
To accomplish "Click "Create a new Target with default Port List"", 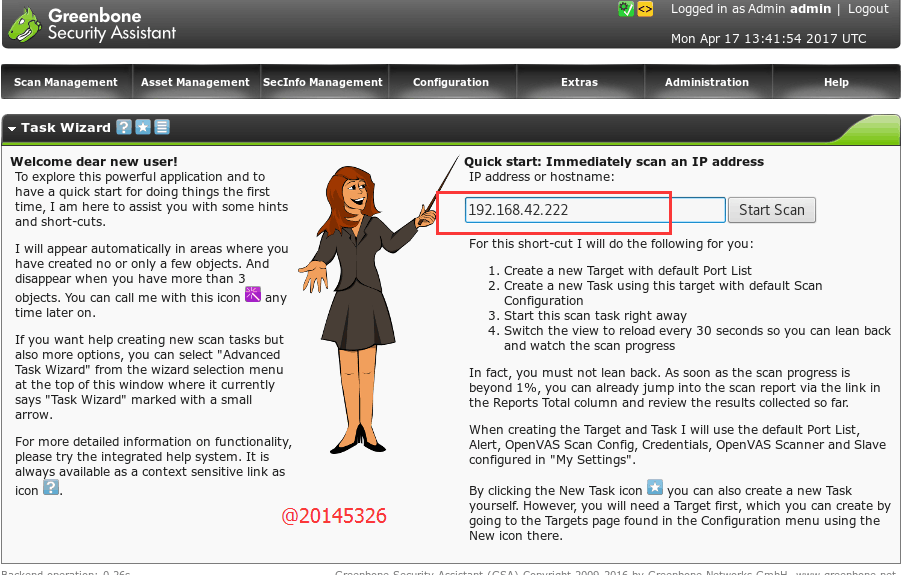I will click(628, 270).
